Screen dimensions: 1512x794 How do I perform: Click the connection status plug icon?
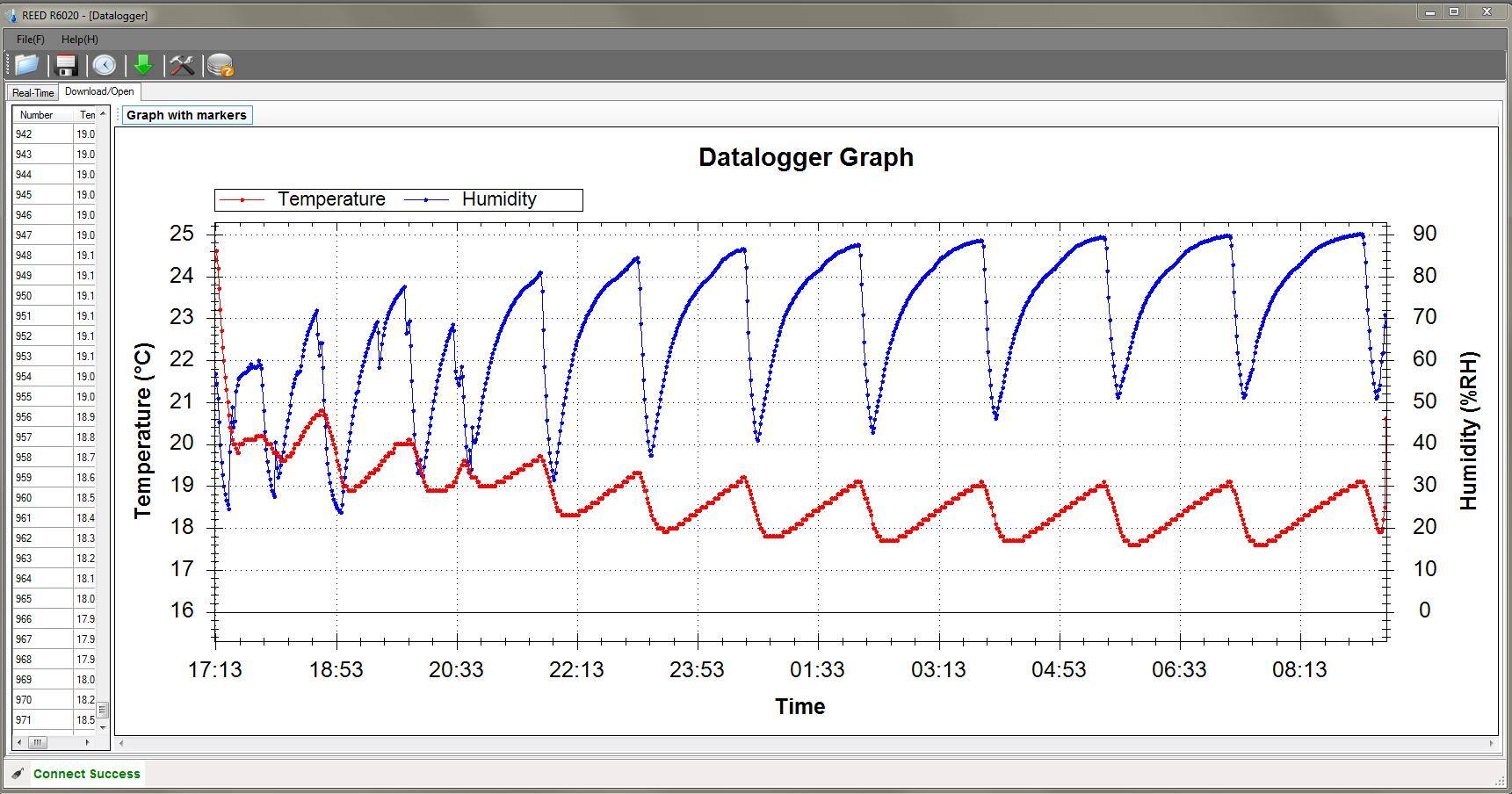pyautogui.click(x=18, y=774)
